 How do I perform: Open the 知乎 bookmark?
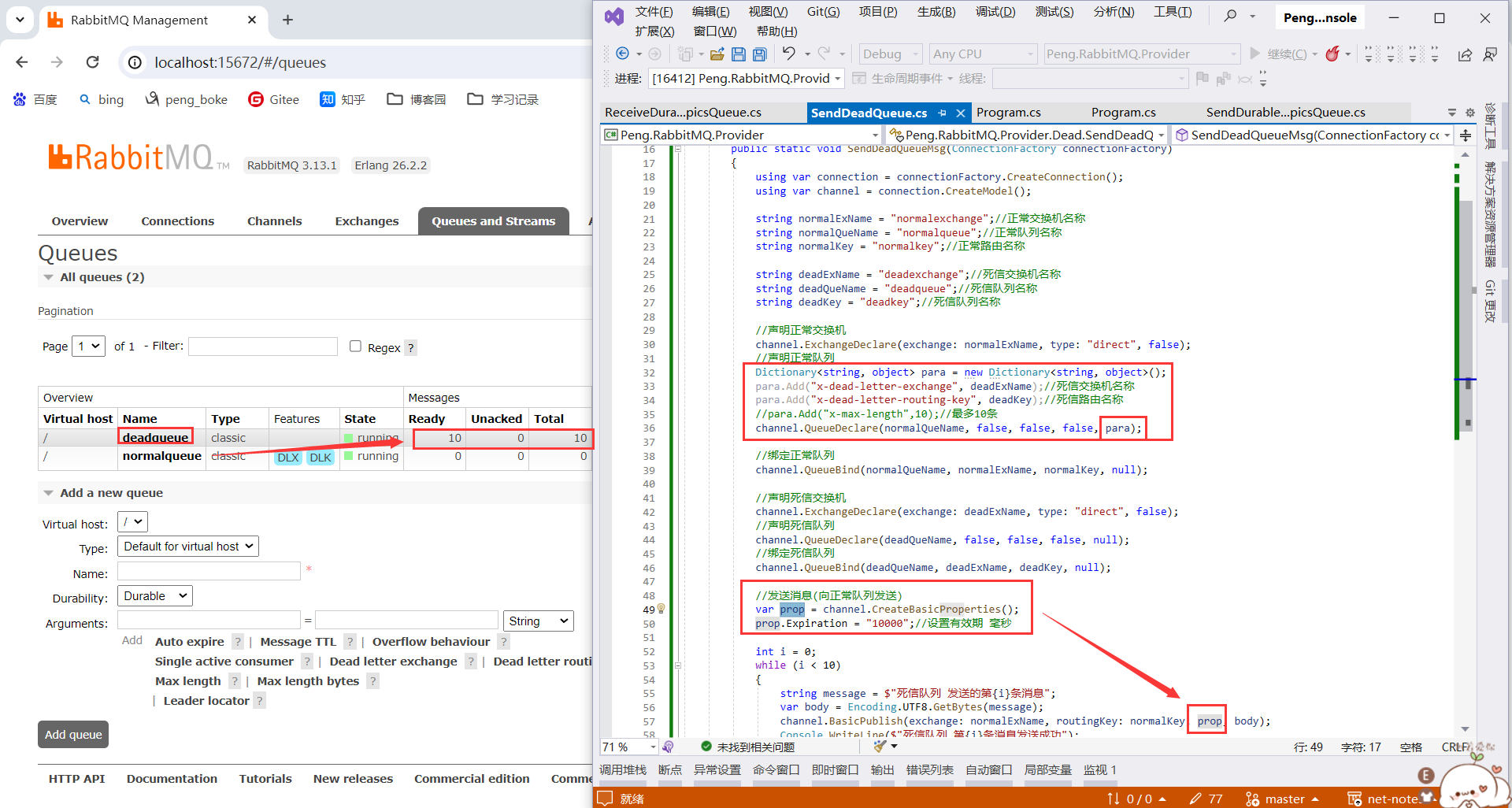(343, 99)
